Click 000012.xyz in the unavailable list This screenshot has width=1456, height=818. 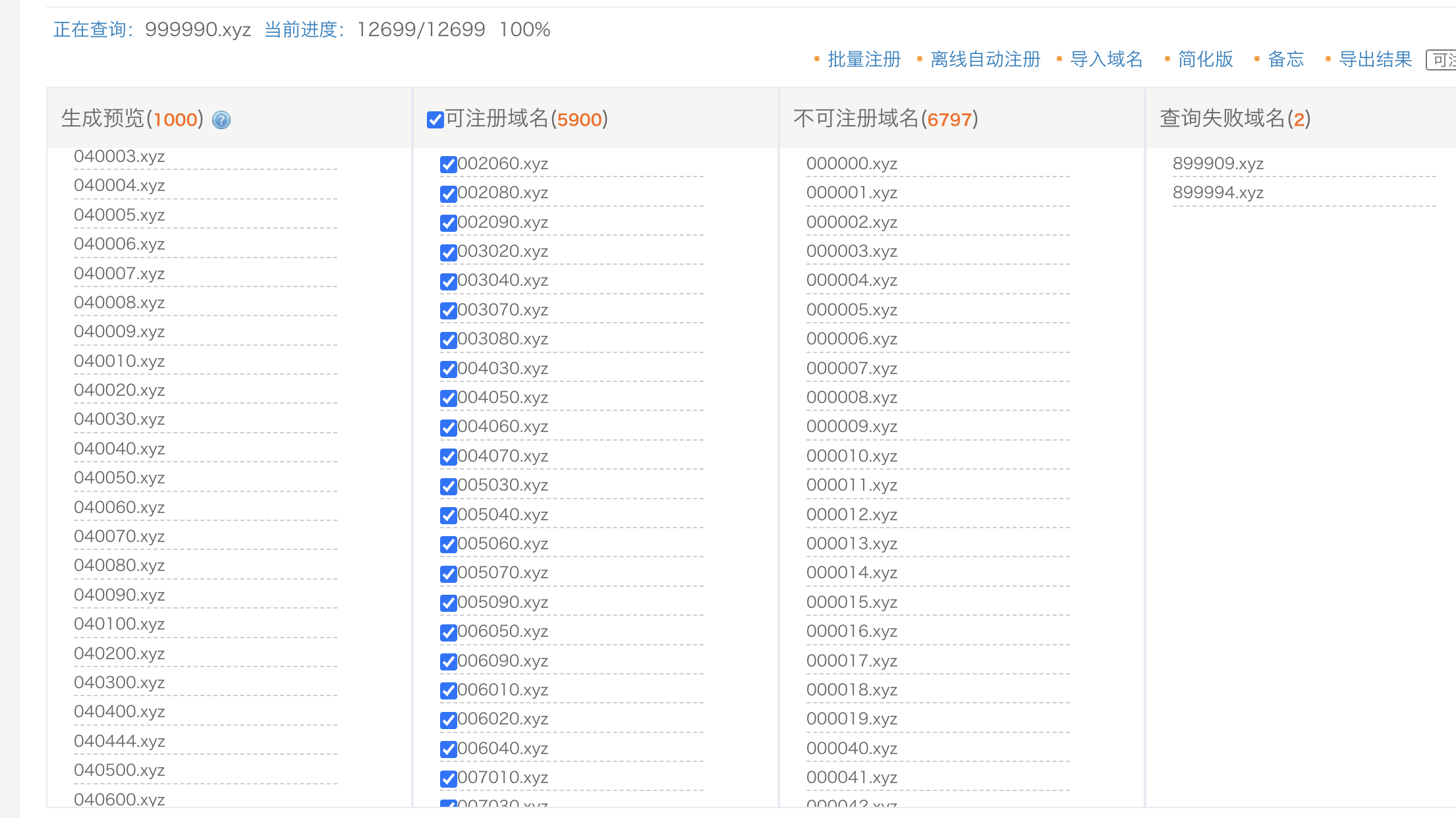[x=852, y=514]
